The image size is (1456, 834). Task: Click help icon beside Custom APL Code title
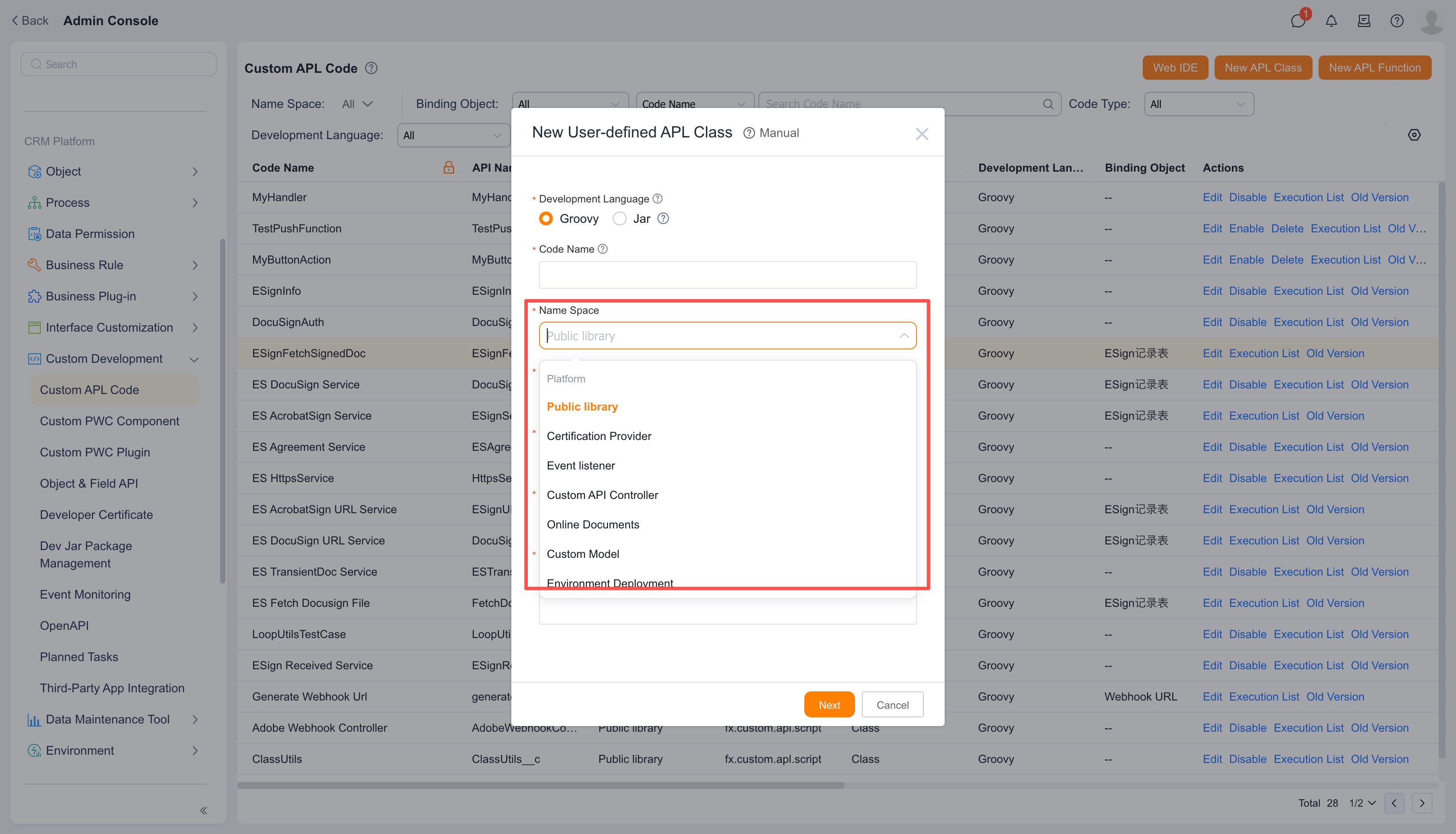pyautogui.click(x=371, y=68)
